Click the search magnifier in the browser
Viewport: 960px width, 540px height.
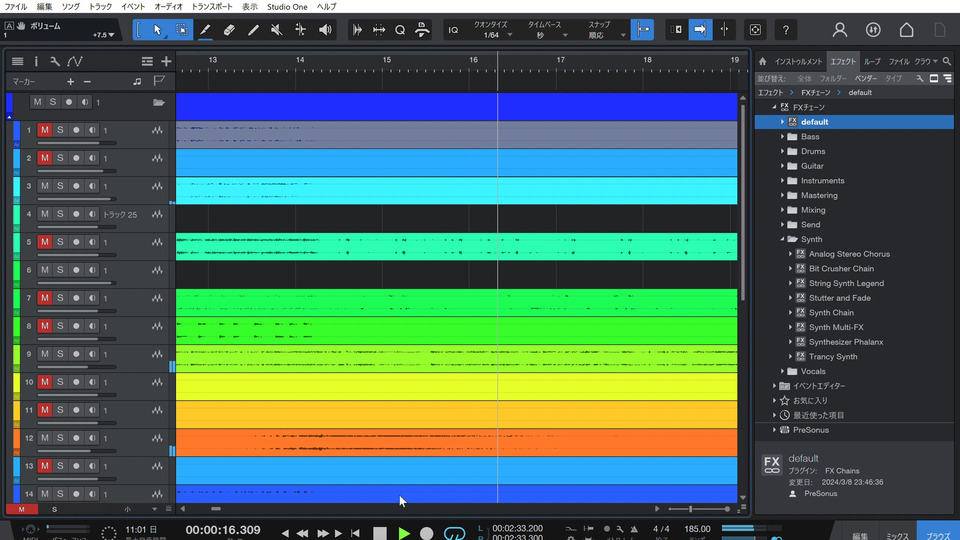click(x=947, y=61)
